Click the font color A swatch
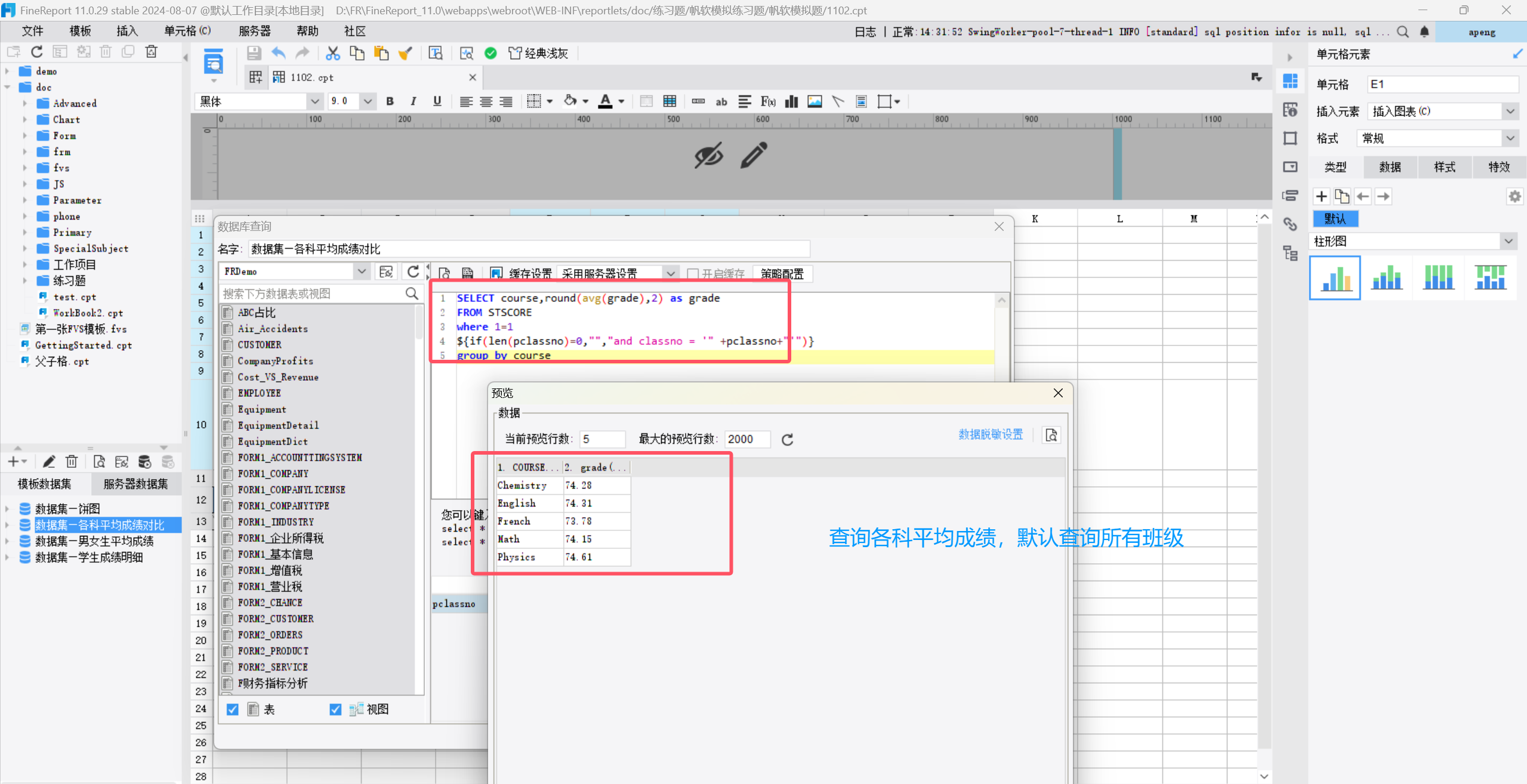 click(x=605, y=101)
